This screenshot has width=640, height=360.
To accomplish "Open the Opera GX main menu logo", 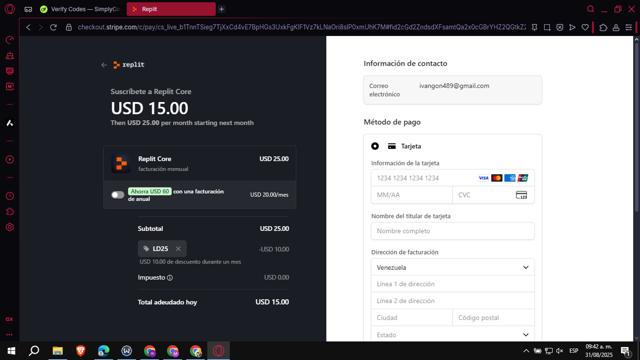I will [x=10, y=9].
